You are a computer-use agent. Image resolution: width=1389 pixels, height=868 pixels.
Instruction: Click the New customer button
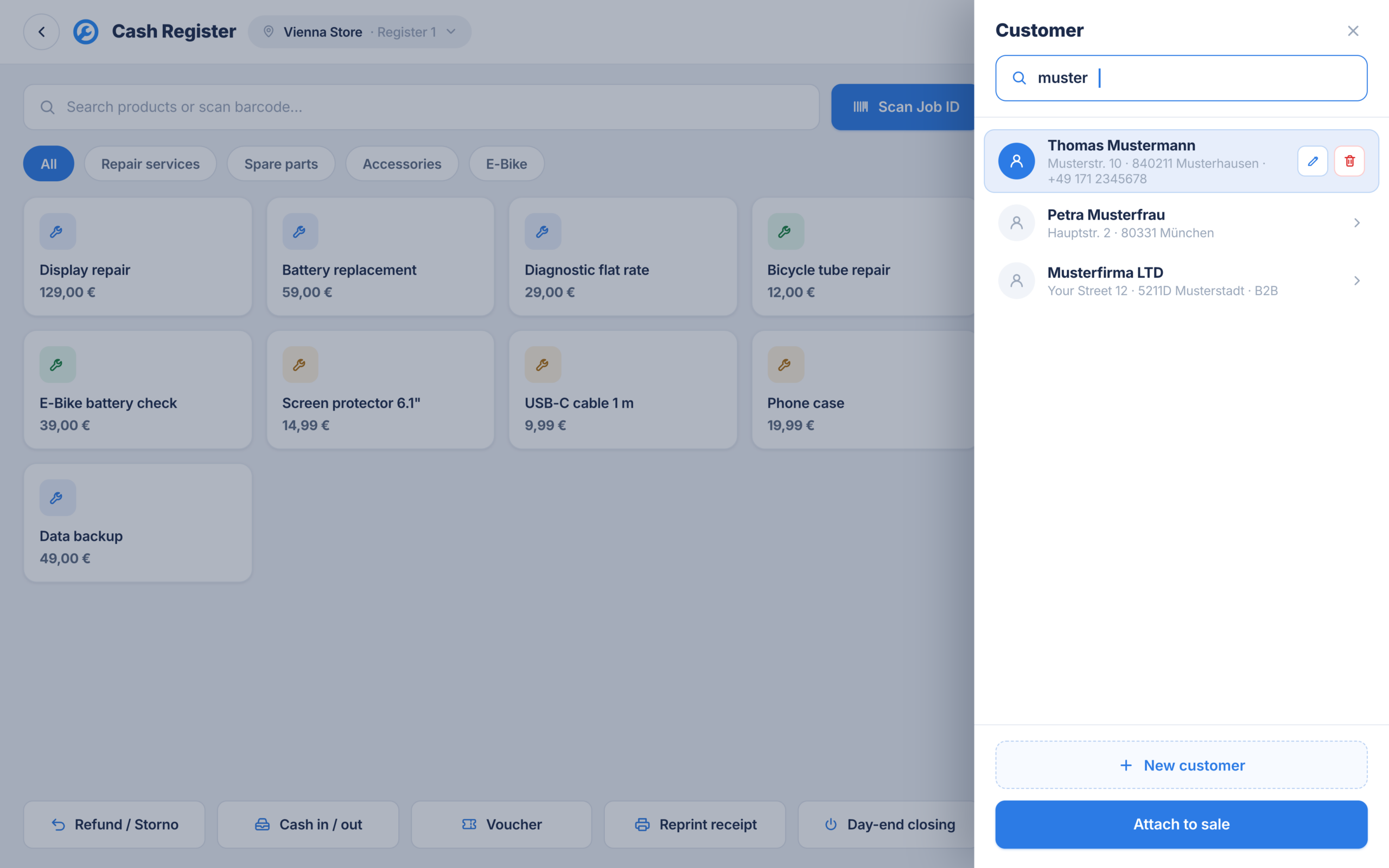point(1181,765)
